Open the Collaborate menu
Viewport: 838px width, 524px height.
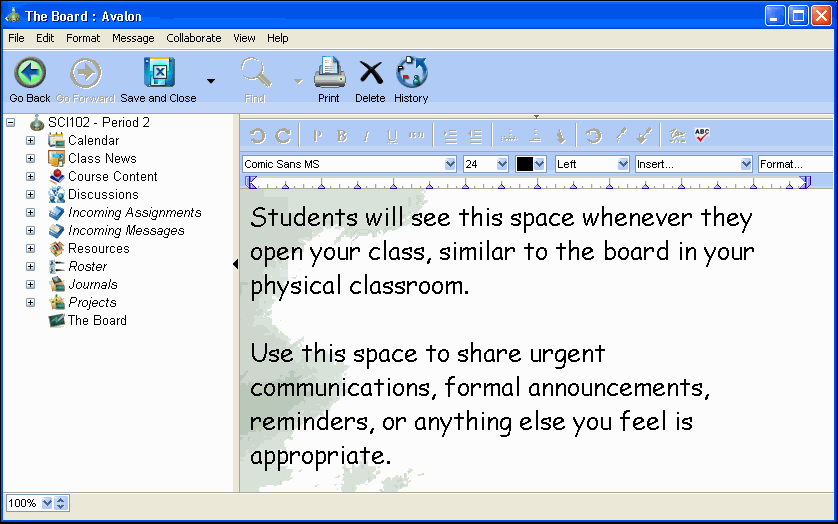click(193, 38)
